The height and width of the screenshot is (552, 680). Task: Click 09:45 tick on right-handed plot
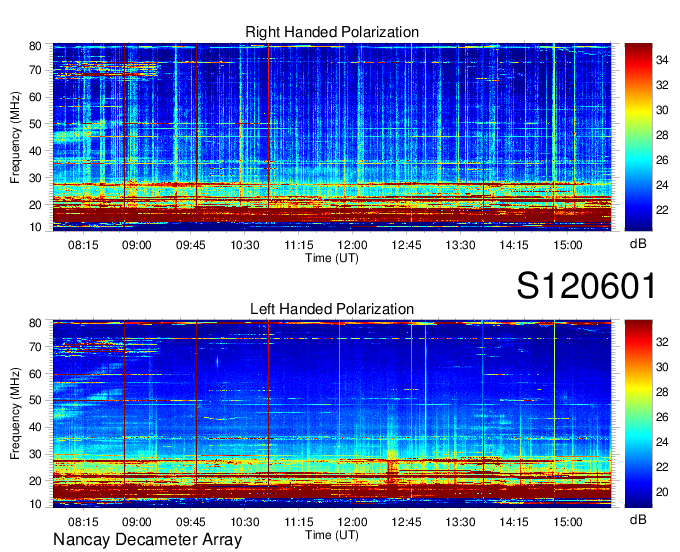click(190, 245)
